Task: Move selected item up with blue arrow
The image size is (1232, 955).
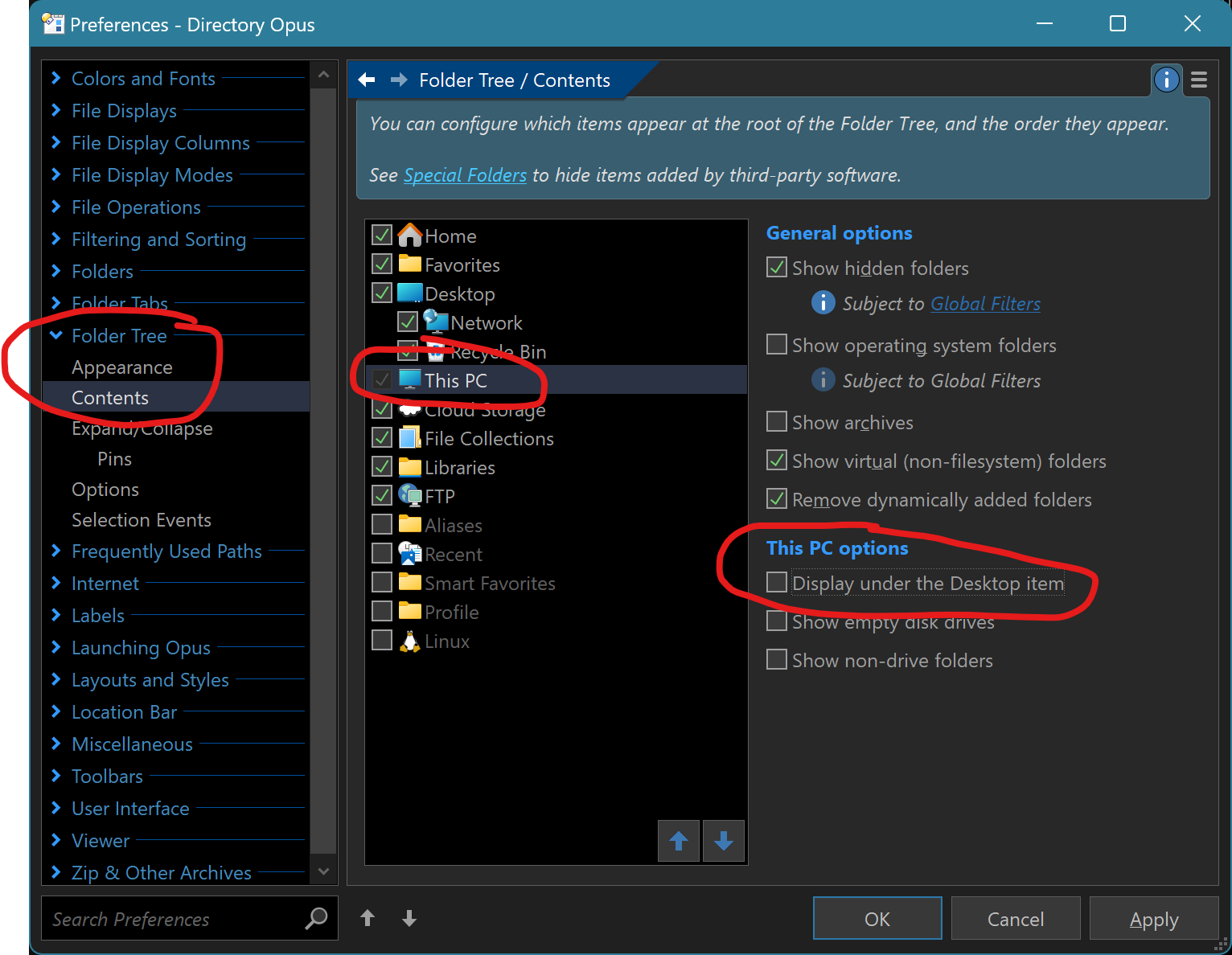Action: click(679, 841)
